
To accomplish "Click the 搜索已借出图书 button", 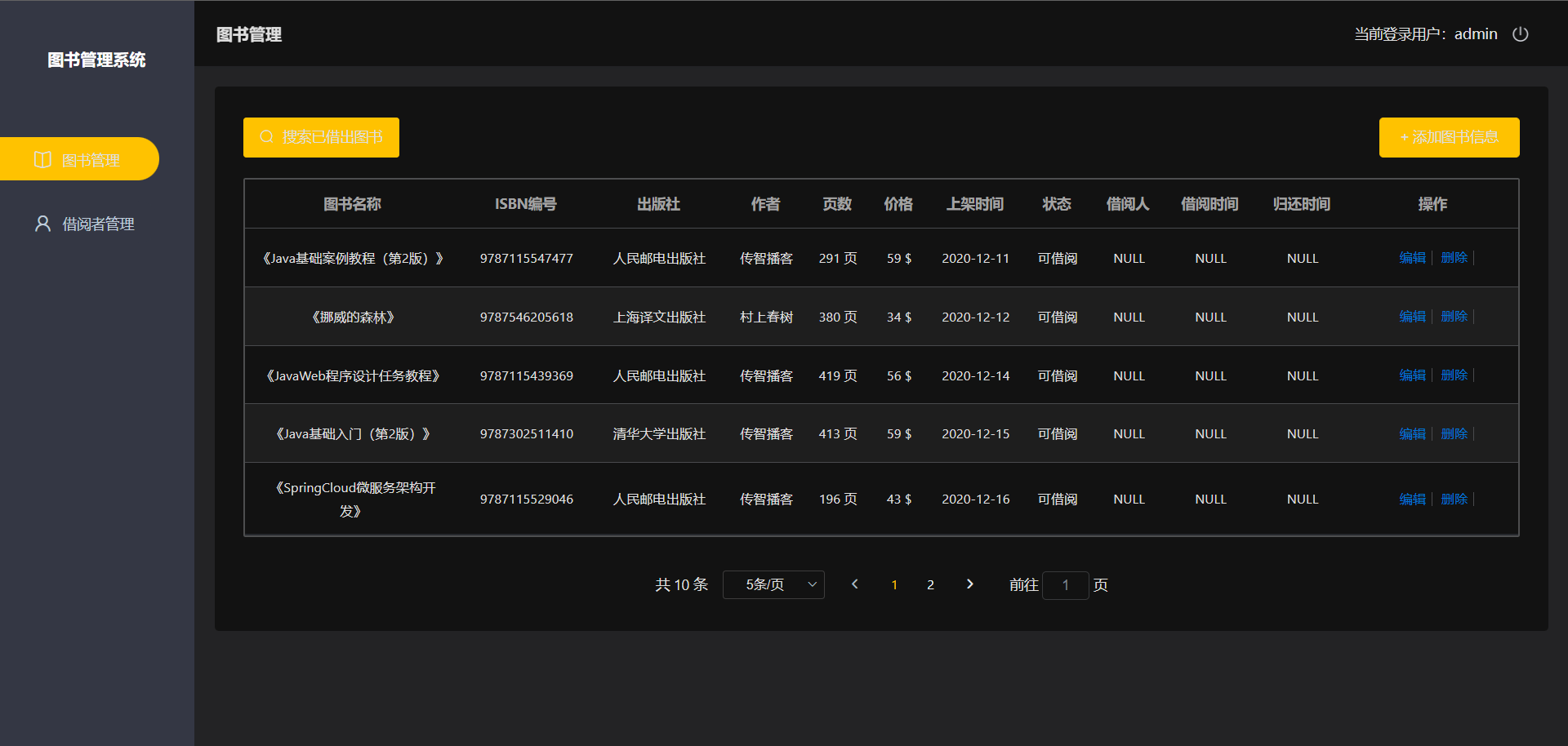I will pos(321,137).
